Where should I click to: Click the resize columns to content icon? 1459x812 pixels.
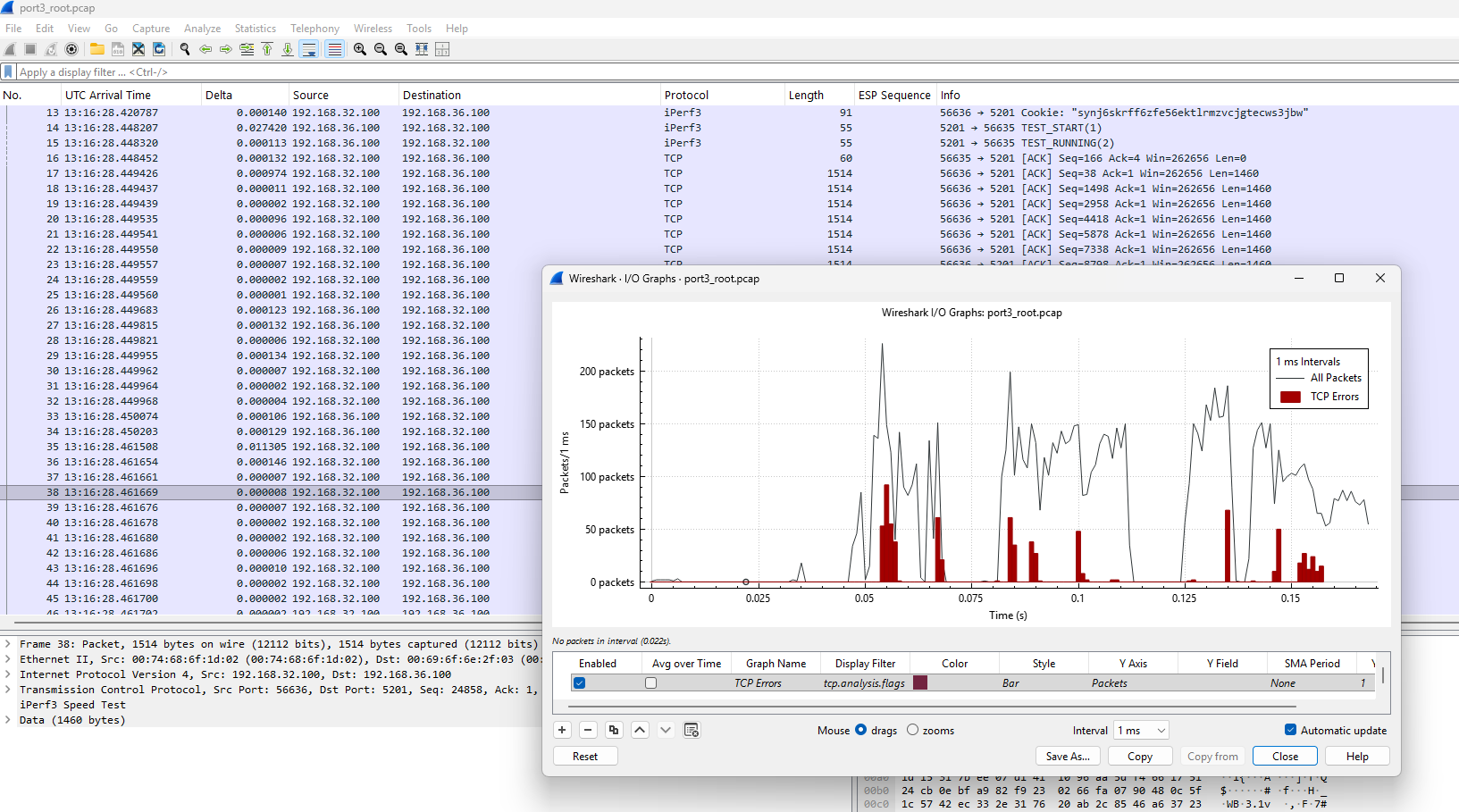point(422,49)
